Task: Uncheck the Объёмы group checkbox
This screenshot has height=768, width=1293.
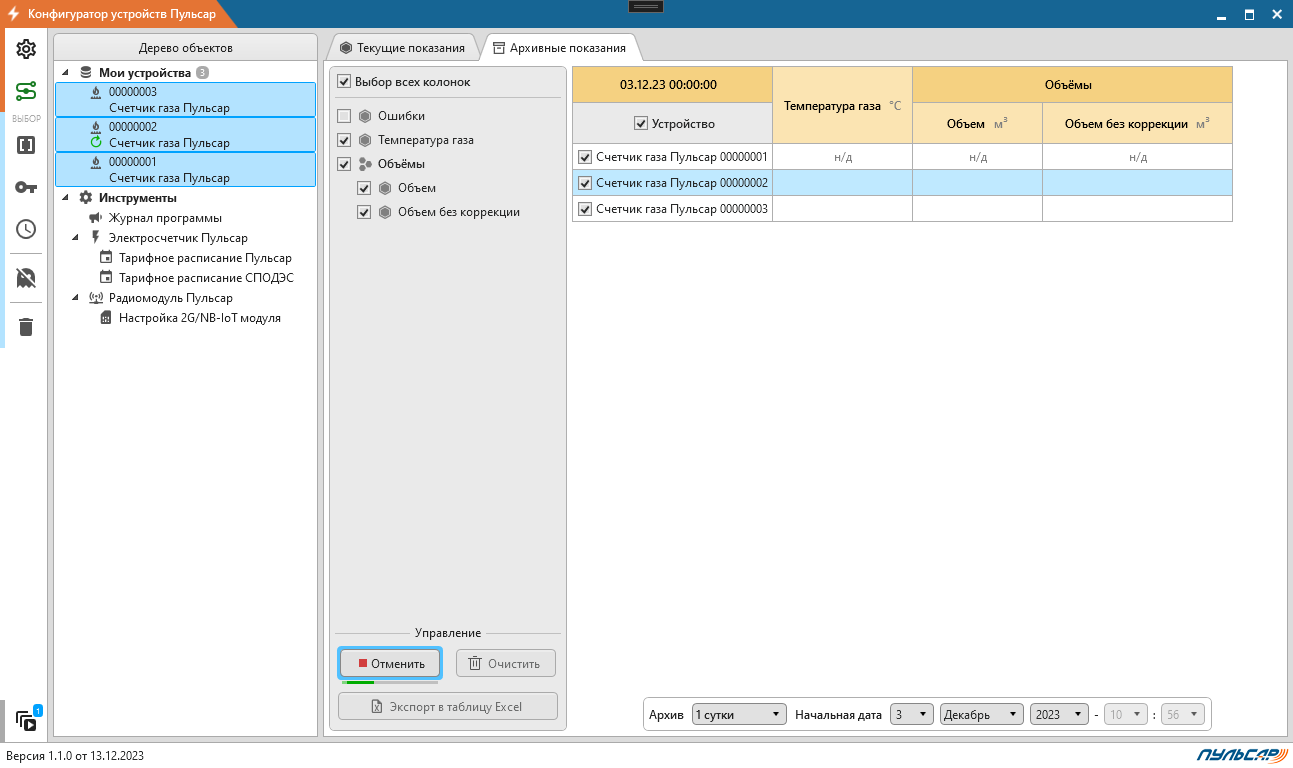Action: coord(345,164)
